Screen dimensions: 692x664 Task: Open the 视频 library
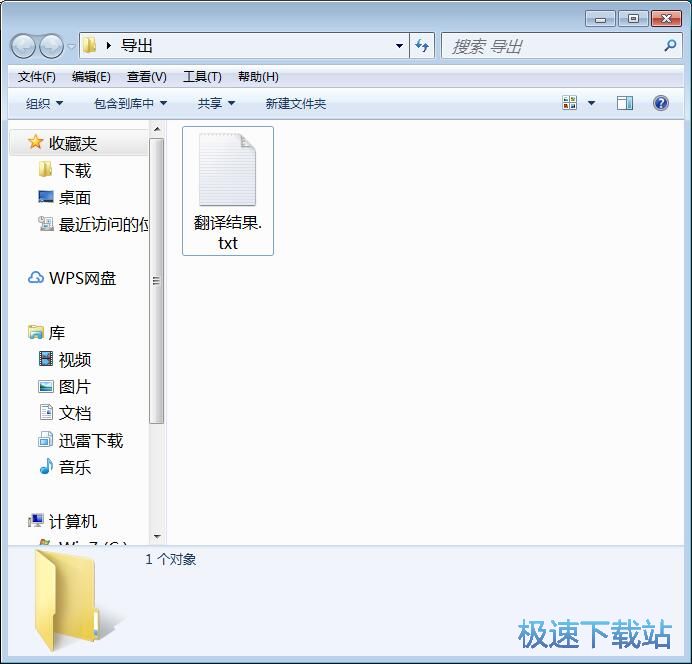click(x=75, y=360)
